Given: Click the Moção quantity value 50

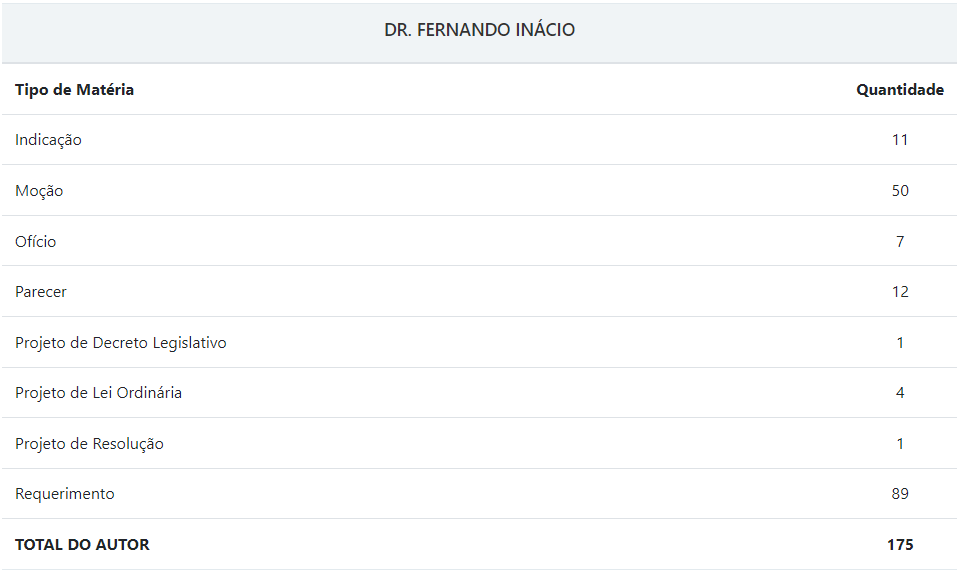Looking at the screenshot, I should (x=900, y=190).
